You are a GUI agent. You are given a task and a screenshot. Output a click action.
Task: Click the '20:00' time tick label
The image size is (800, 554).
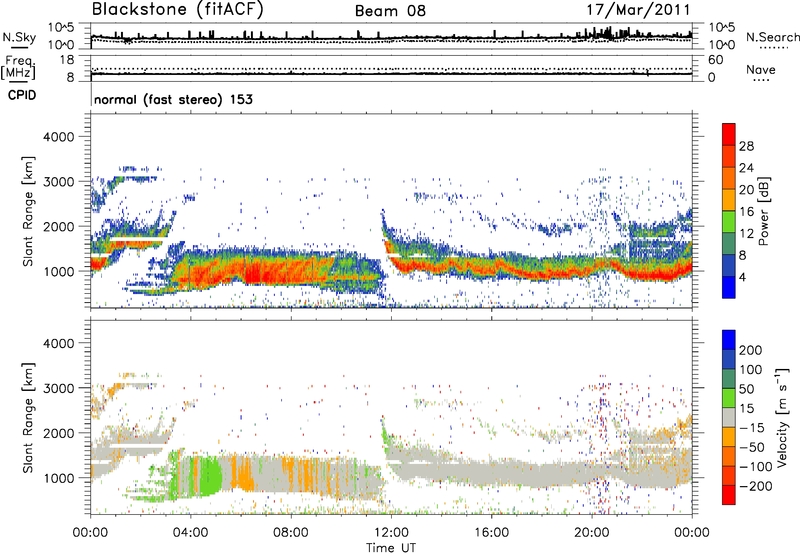pyautogui.click(x=591, y=533)
